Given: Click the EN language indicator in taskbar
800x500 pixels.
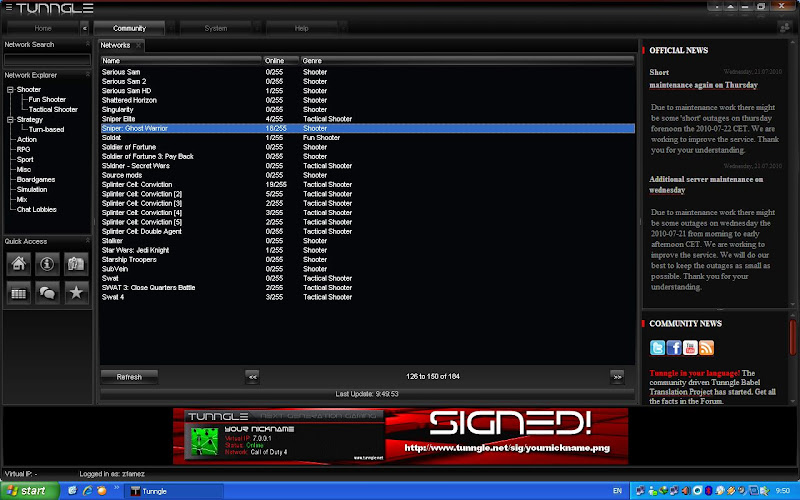Looking at the screenshot, I should [617, 491].
